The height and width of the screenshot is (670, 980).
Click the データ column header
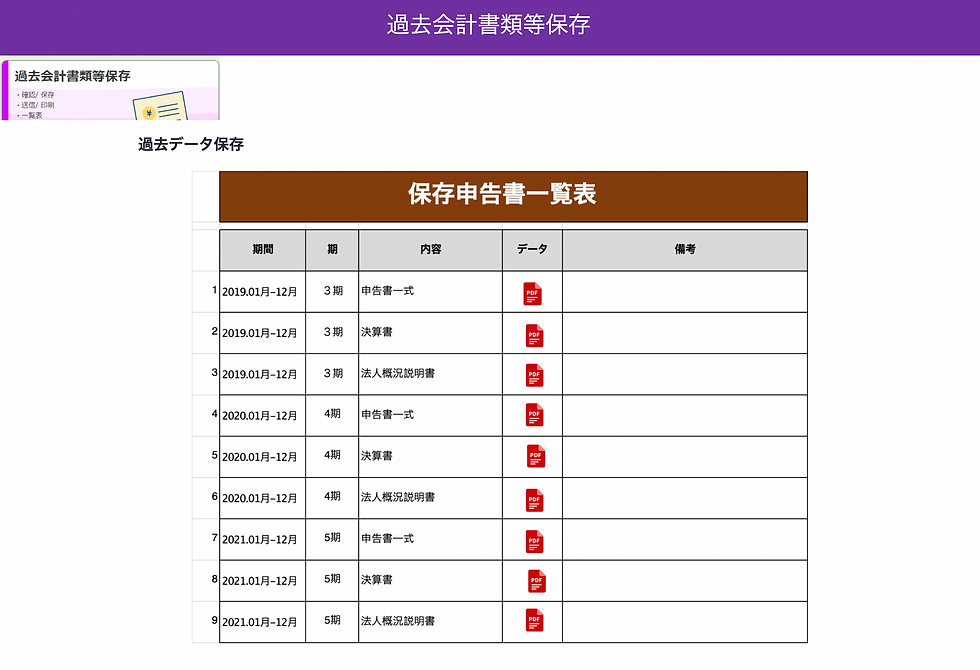pos(532,250)
